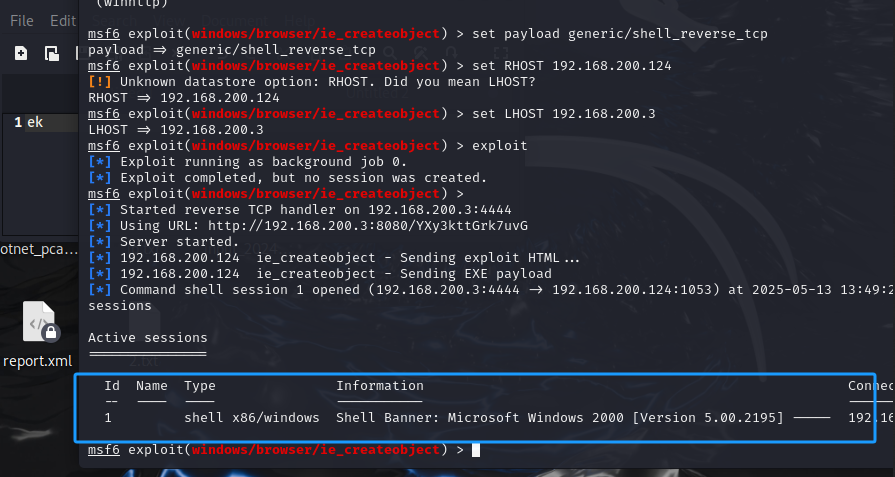Click the 'sessions' command text
This screenshot has height=477, width=895.
click(x=120, y=305)
